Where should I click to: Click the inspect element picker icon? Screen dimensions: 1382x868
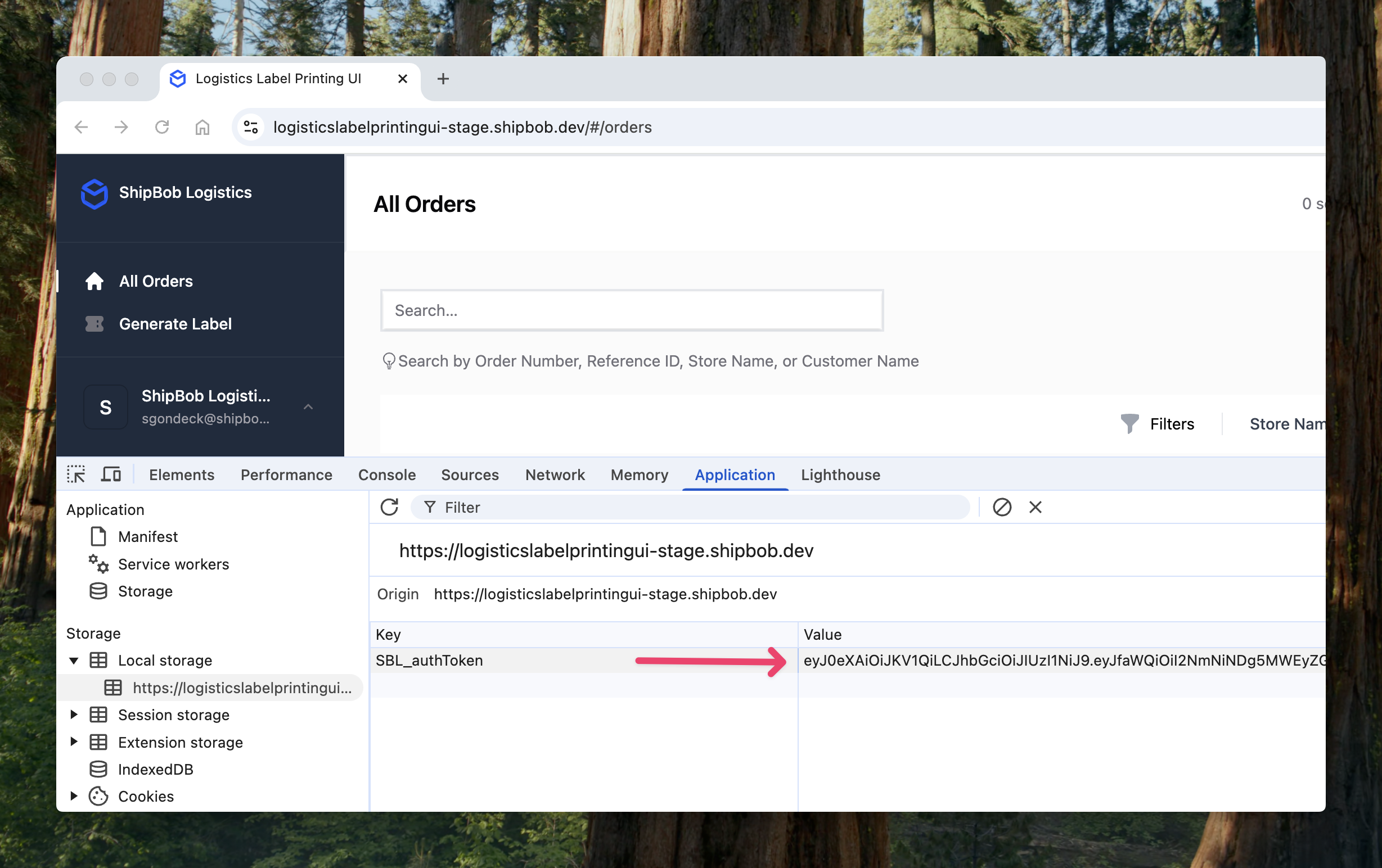[x=76, y=474]
